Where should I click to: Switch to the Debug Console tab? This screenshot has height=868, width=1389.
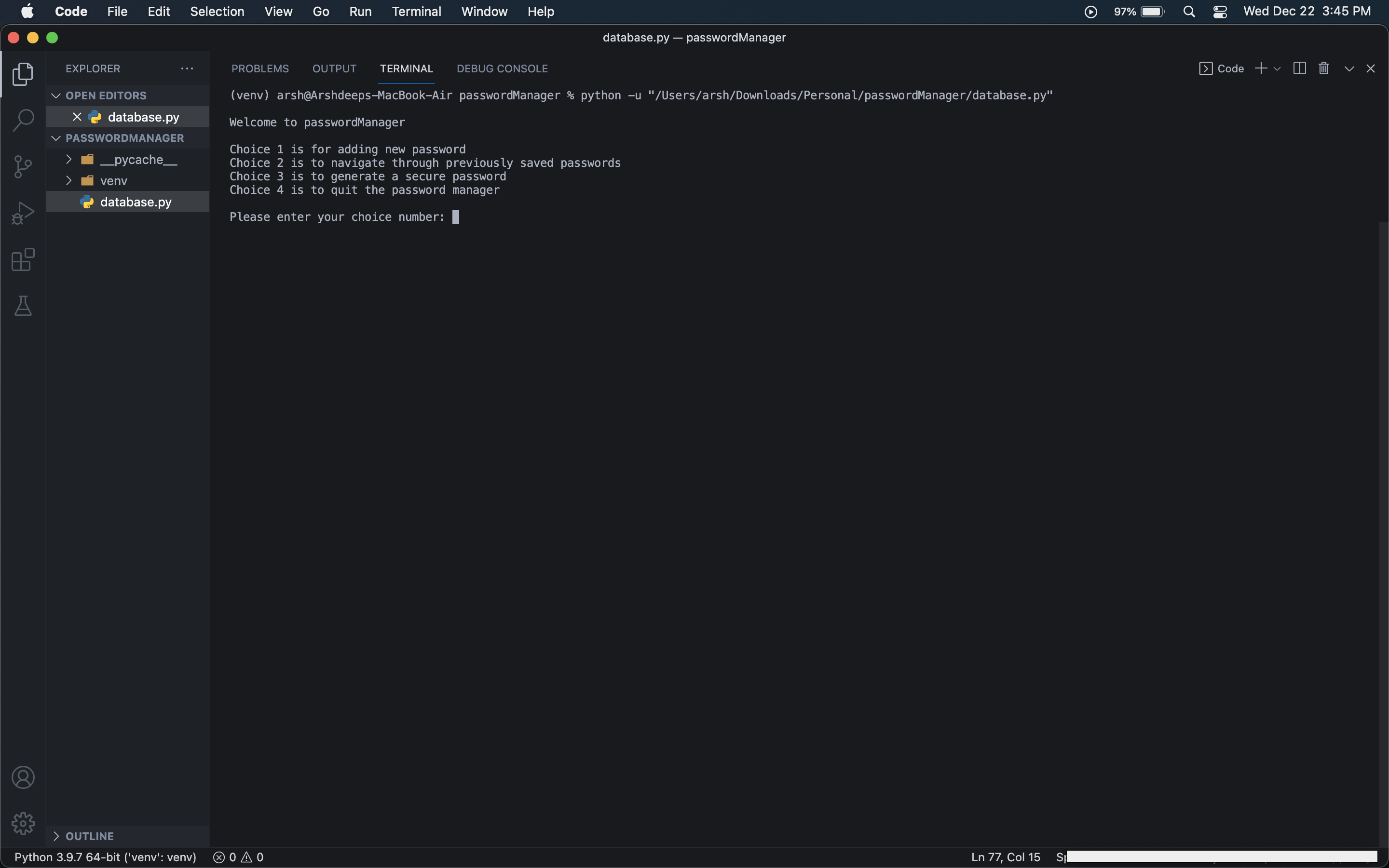pos(502,68)
